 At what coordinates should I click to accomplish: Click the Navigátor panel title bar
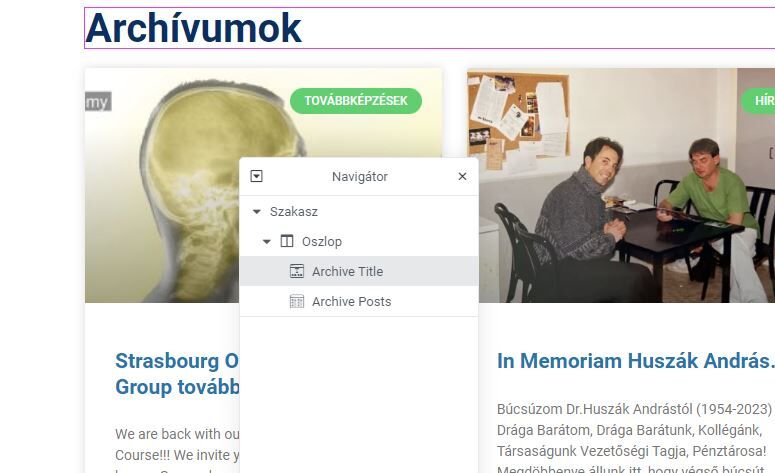(359, 176)
